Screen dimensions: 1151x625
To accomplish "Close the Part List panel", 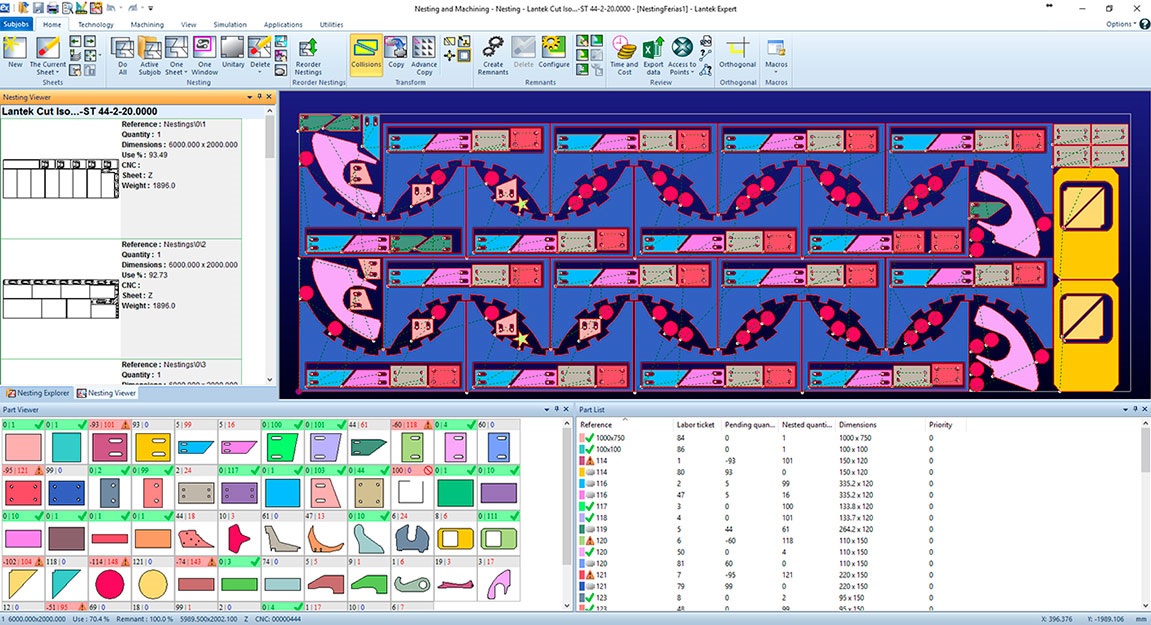I will (x=1144, y=410).
